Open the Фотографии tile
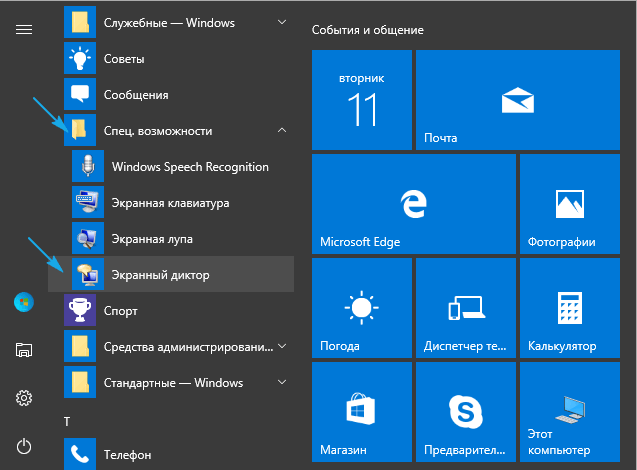The image size is (637, 470). coord(568,203)
